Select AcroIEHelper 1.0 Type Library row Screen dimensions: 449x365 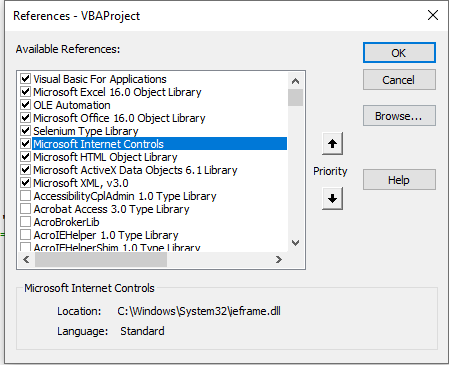pyautogui.click(x=106, y=235)
